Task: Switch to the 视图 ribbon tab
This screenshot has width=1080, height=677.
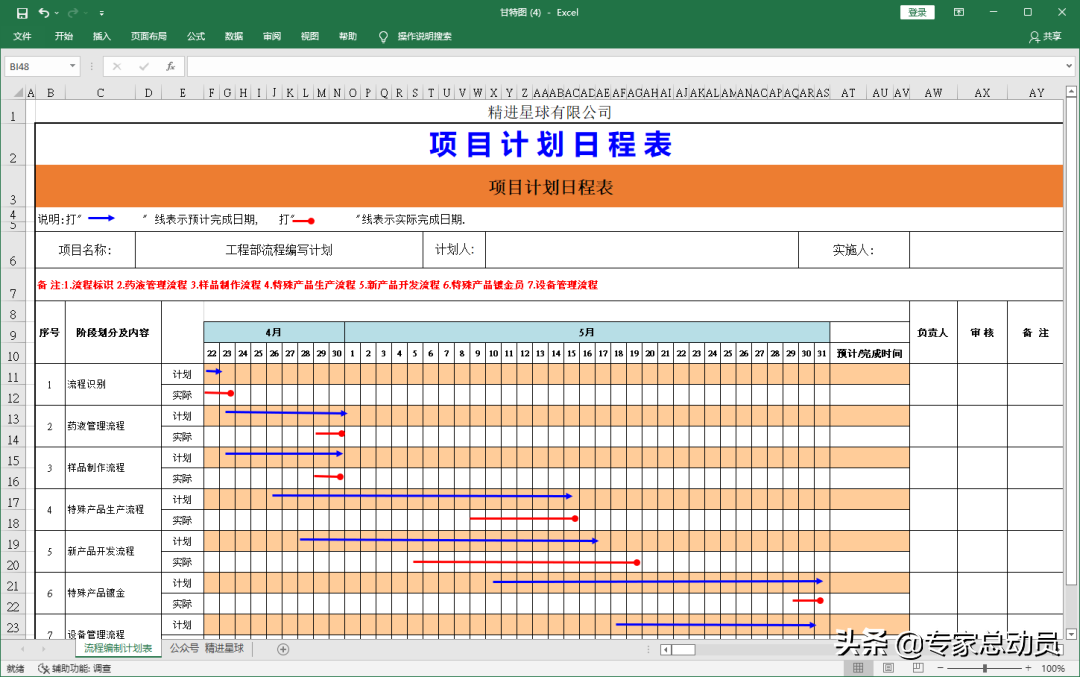Action: [x=310, y=37]
